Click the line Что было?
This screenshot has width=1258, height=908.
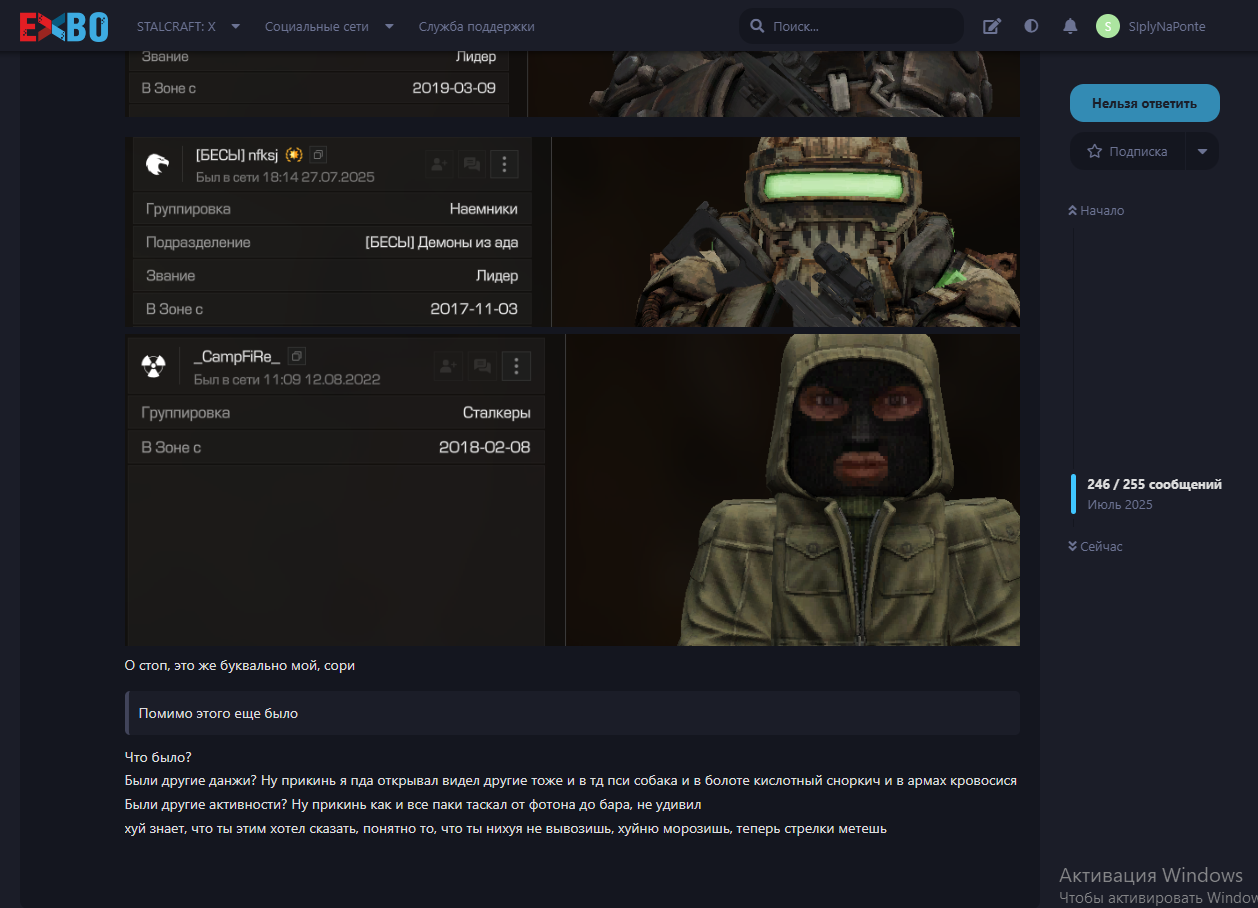pos(158,757)
